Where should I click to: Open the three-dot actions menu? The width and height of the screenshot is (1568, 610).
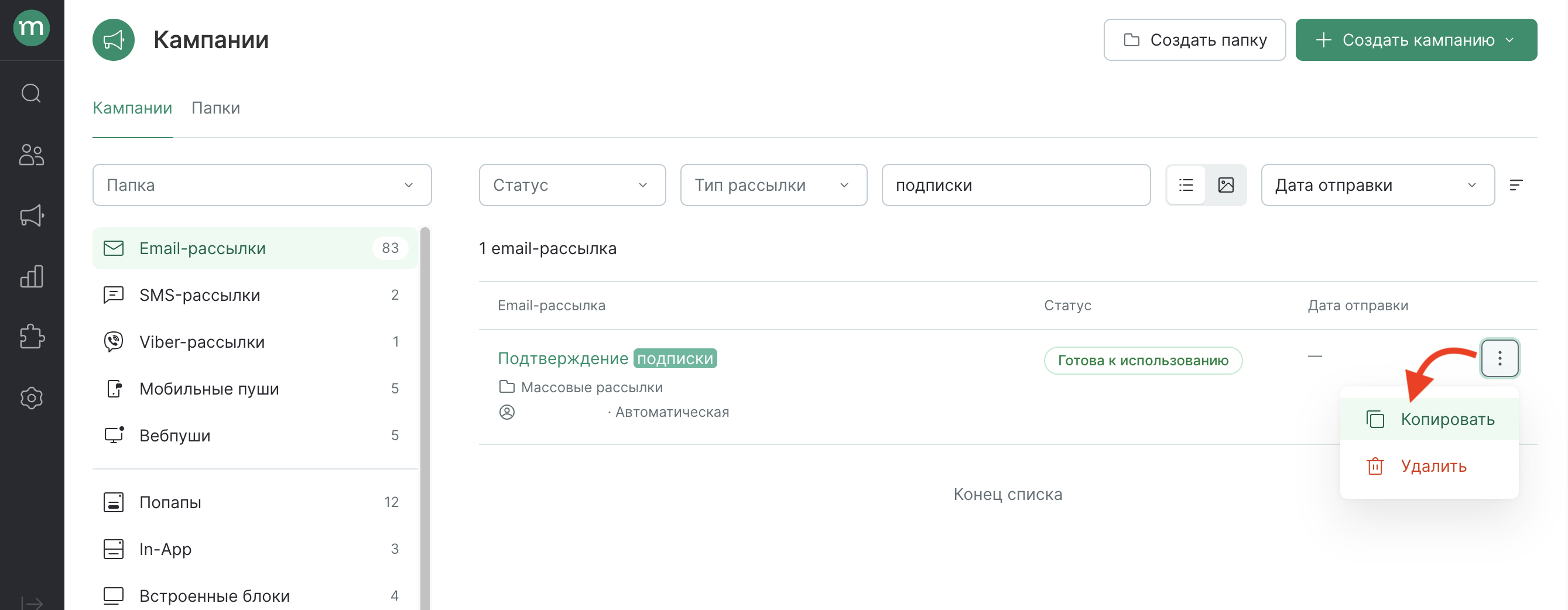pos(1499,358)
